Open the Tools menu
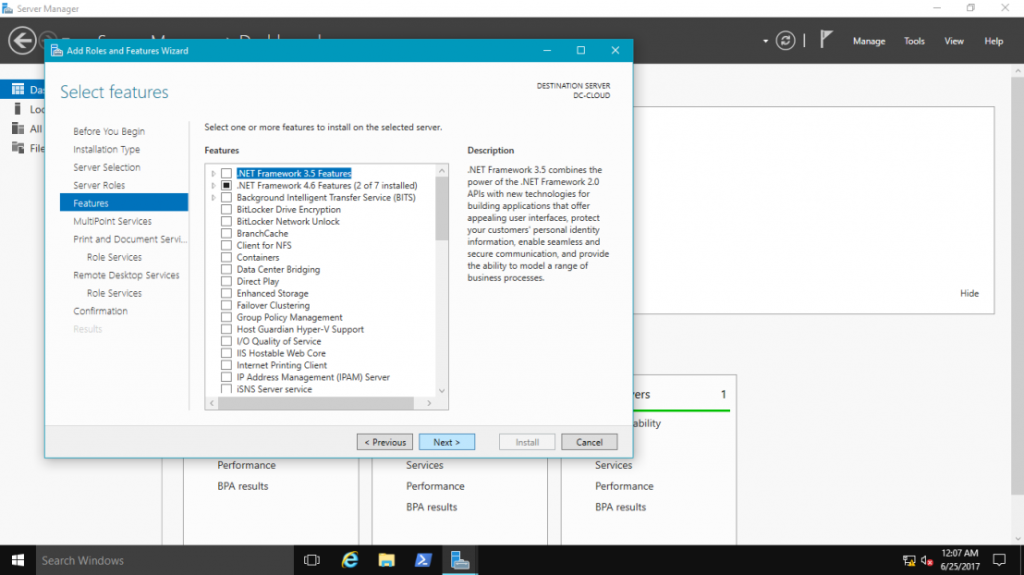Image resolution: width=1024 pixels, height=575 pixels. [914, 41]
